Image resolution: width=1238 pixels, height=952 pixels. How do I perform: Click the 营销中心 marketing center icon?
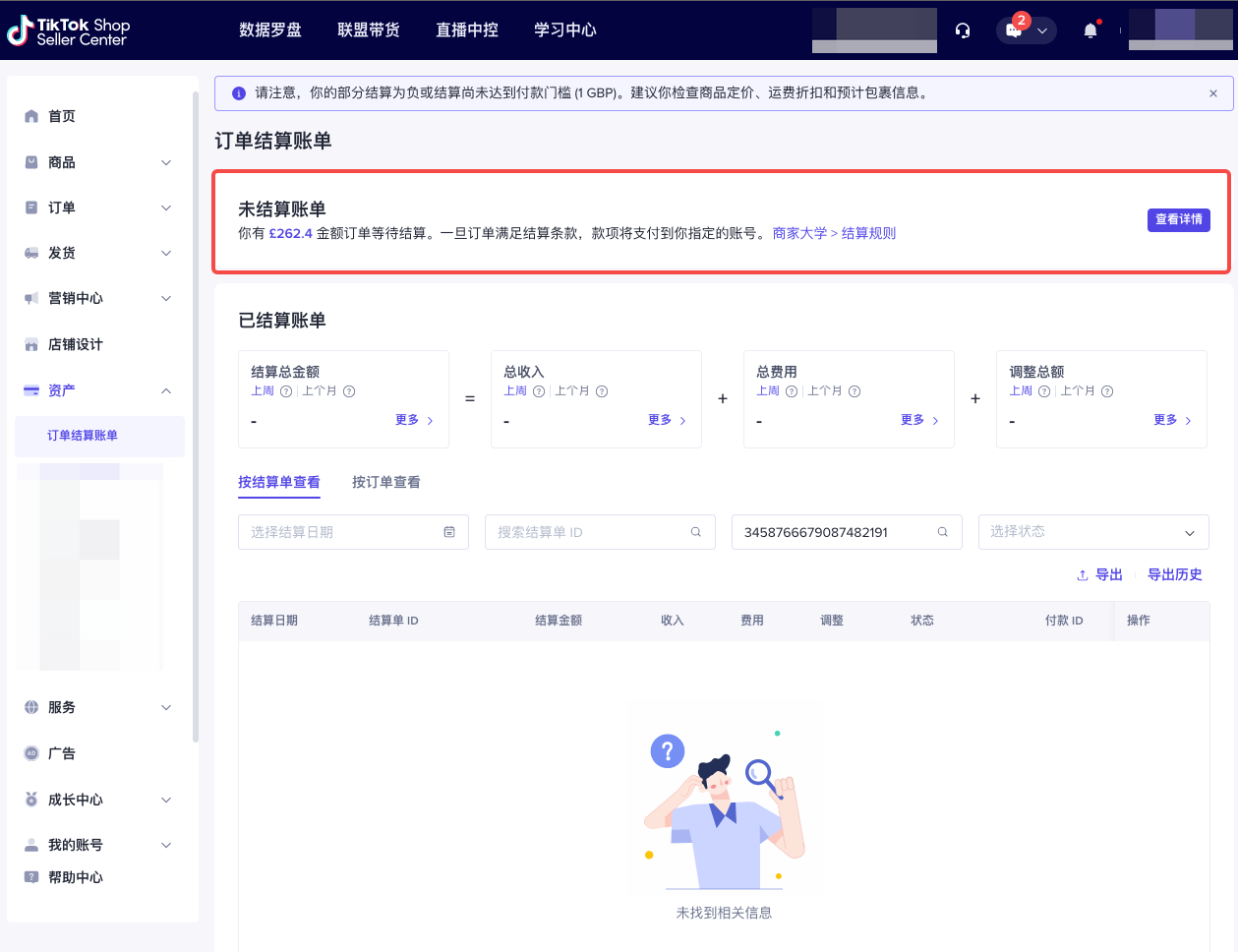[30, 298]
